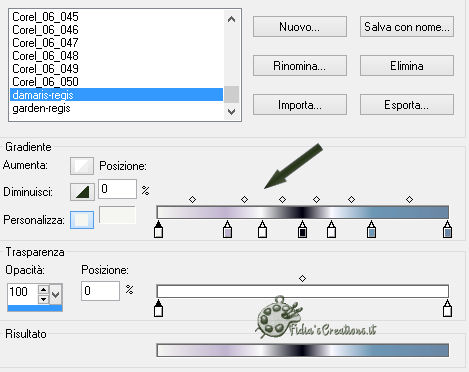The image size is (469, 372).
Task: Click the Diminuisci background swatch icon
Action: (x=82, y=192)
